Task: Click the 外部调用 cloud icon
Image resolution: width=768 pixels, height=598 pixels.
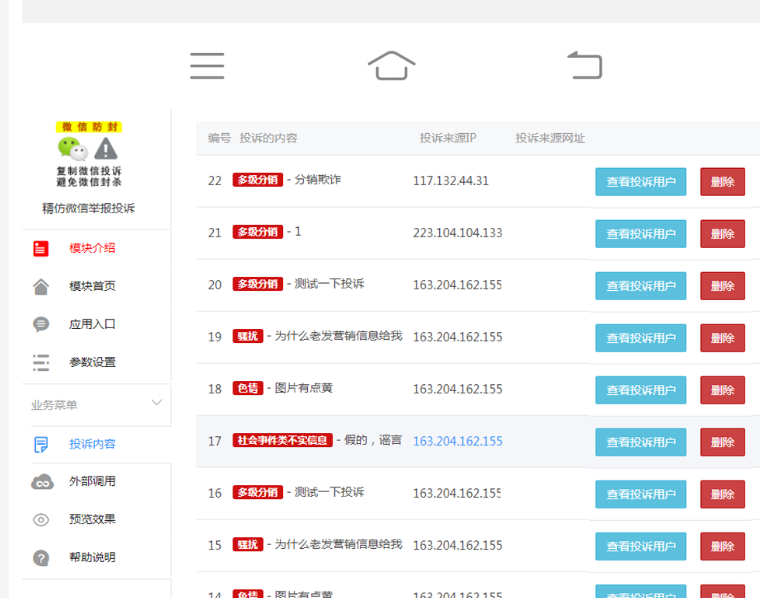Action: tap(42, 482)
